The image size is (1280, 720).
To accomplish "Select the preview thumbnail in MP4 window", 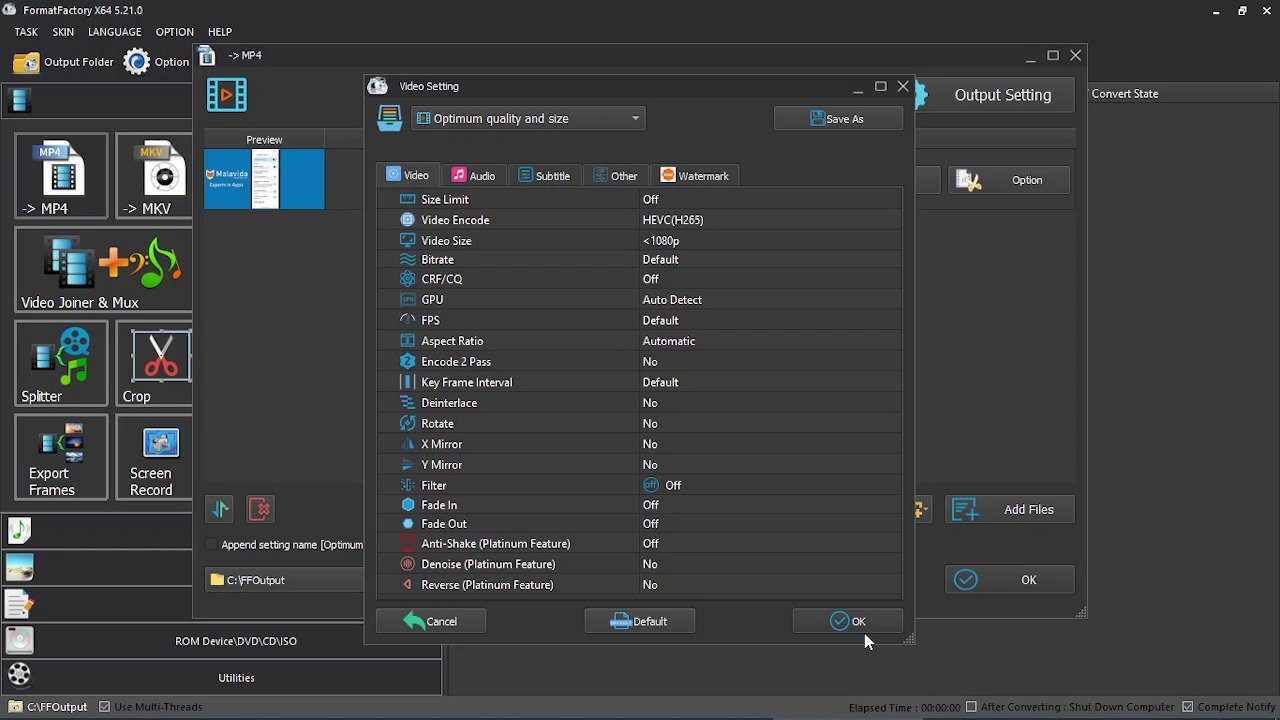I will coord(264,179).
